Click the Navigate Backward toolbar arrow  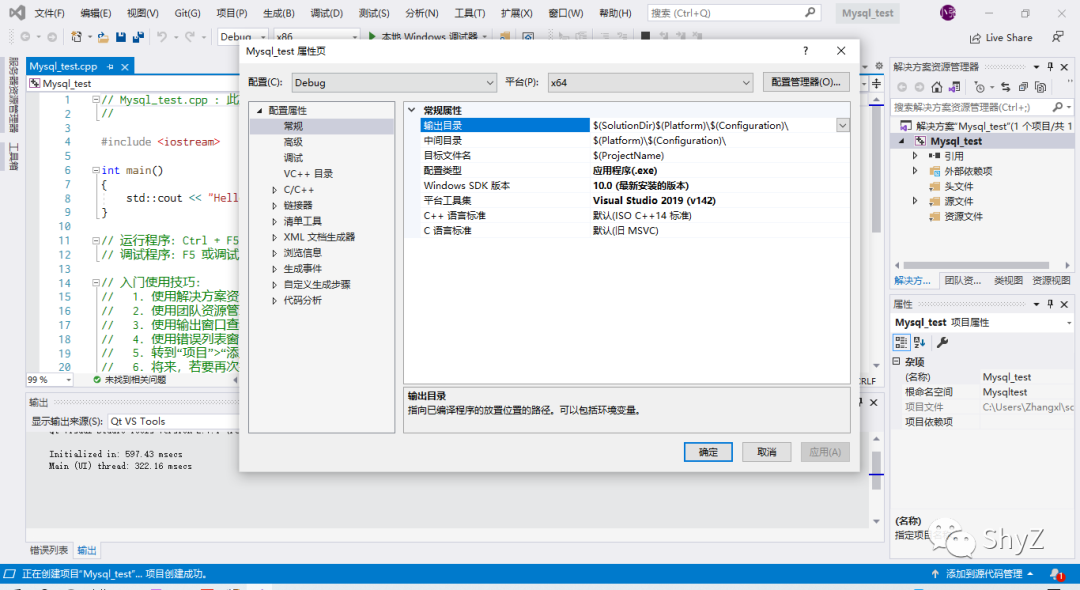click(25, 37)
